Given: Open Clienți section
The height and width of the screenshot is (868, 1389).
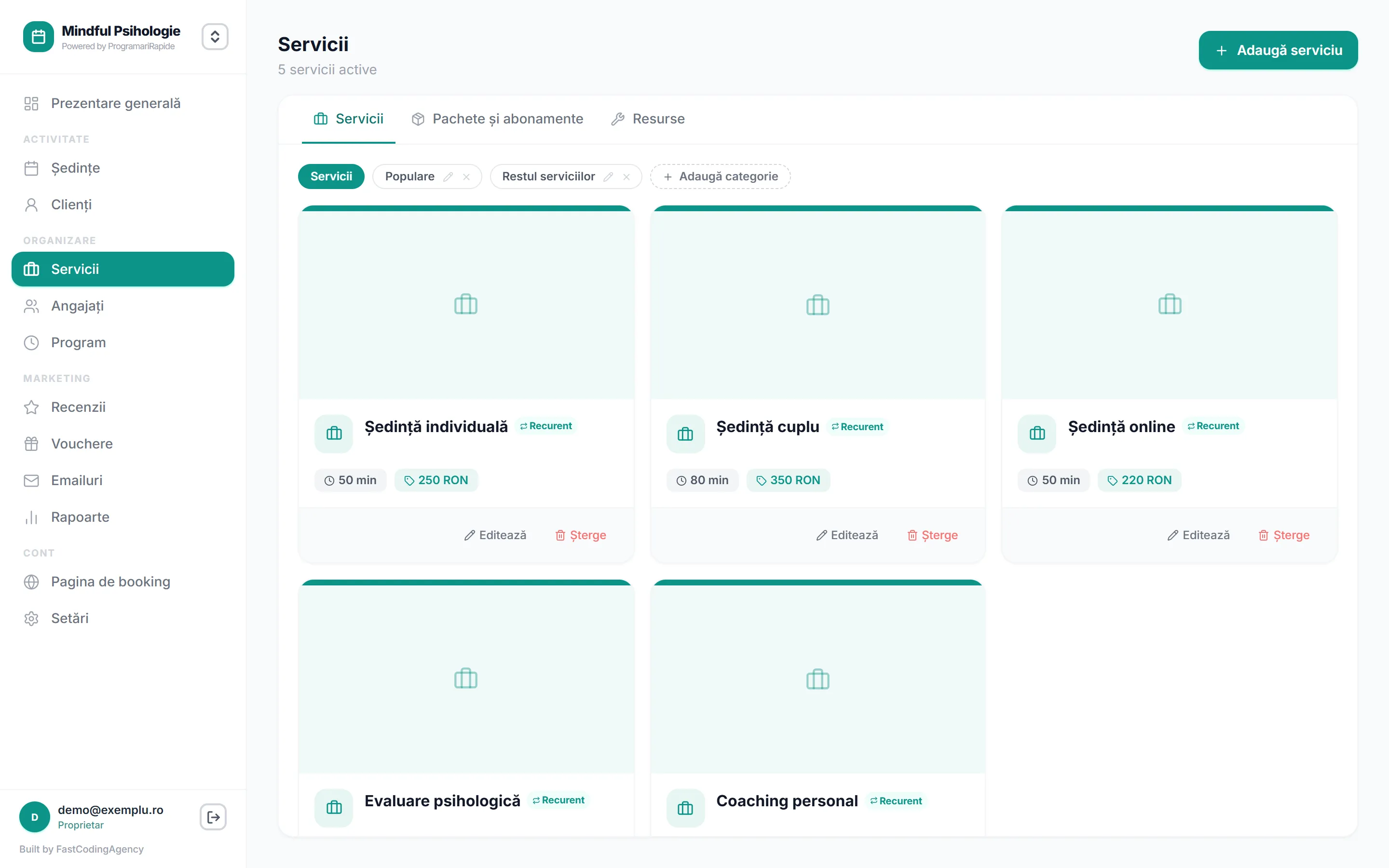Looking at the screenshot, I should [123, 205].
